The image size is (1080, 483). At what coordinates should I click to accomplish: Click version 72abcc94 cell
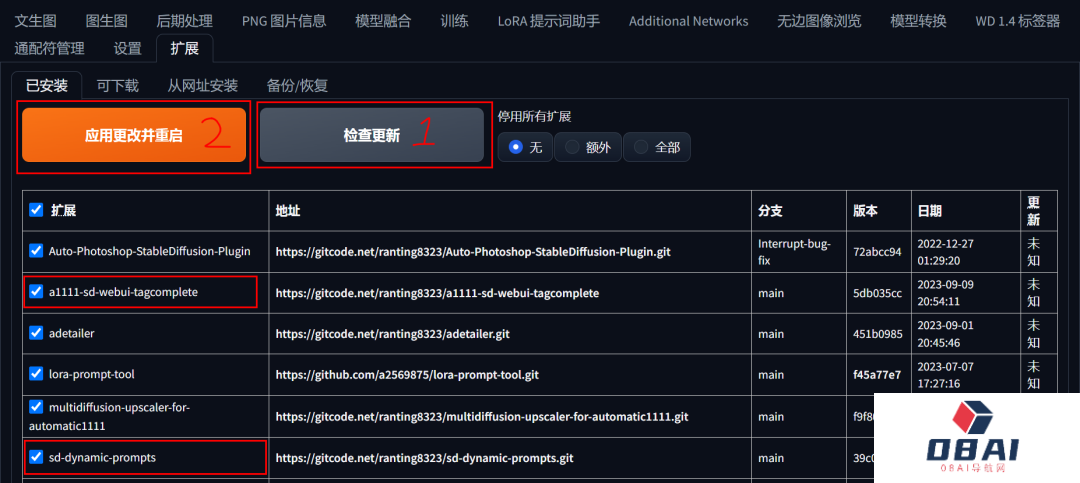click(x=877, y=252)
